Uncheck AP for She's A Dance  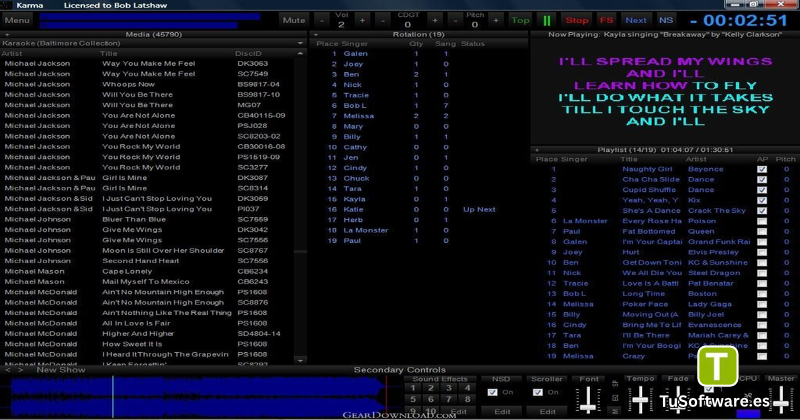click(762, 211)
